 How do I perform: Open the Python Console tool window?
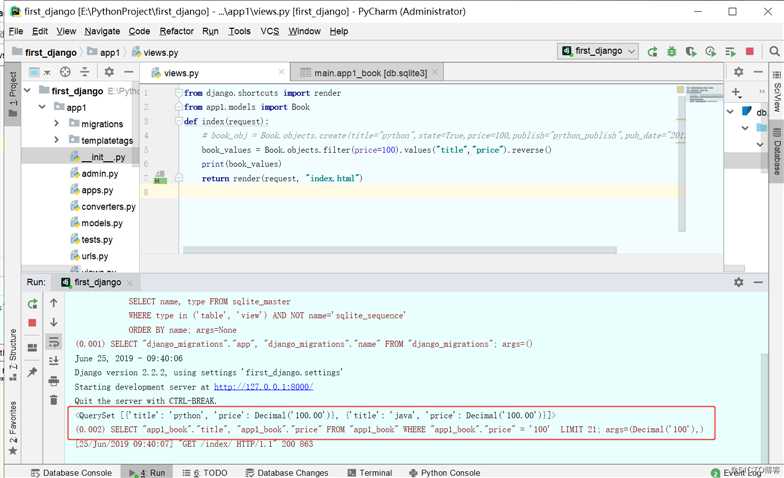444,472
